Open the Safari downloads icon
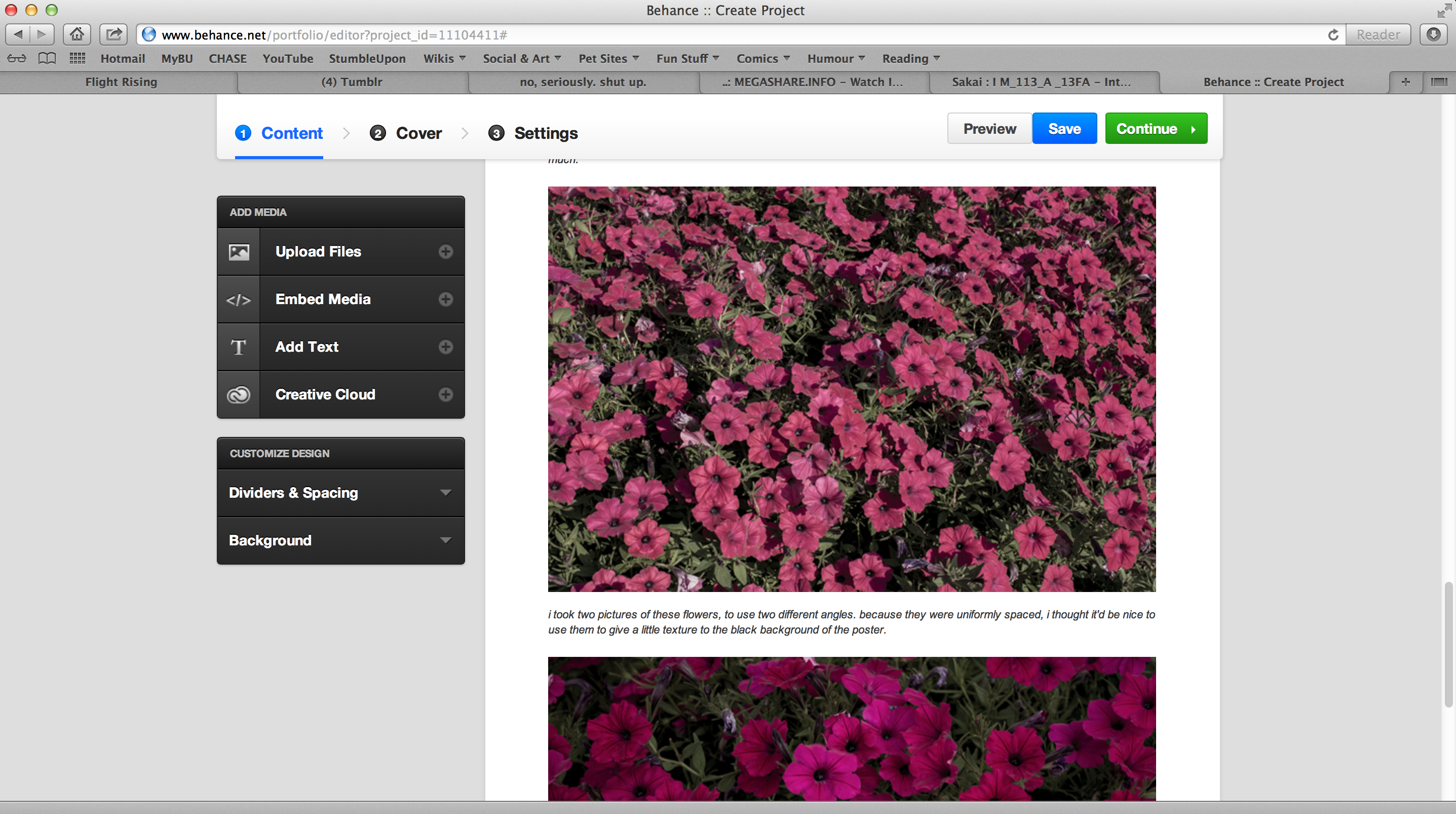Image resolution: width=1456 pixels, height=814 pixels. [x=1433, y=34]
